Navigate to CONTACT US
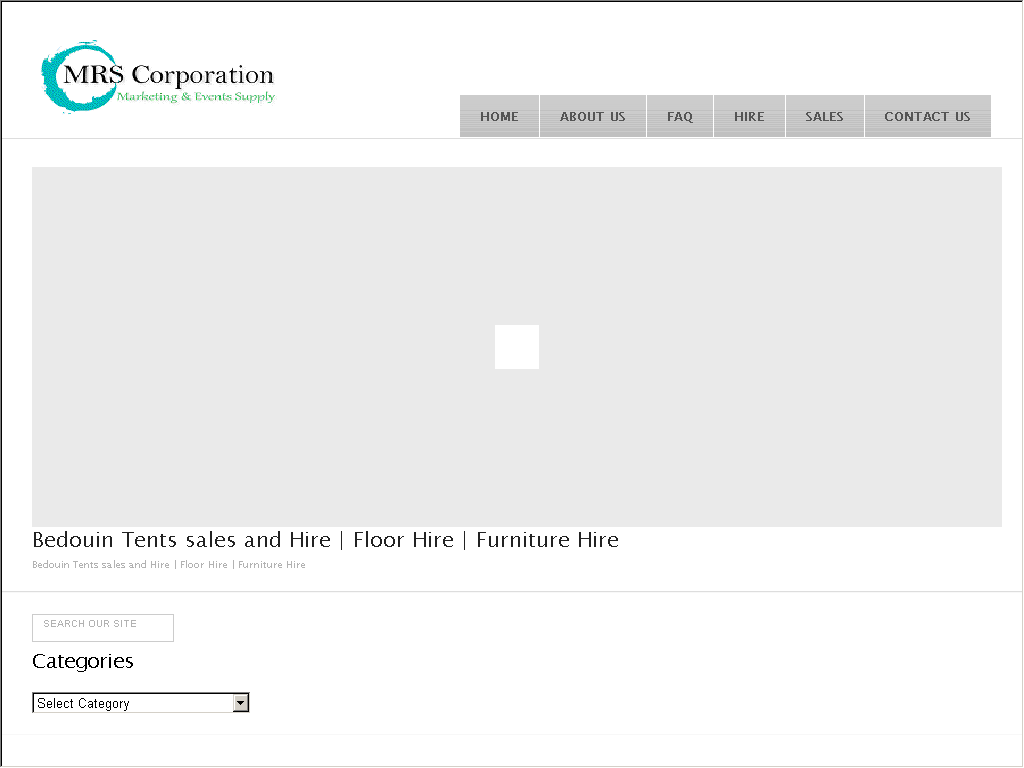This screenshot has width=1024, height=768. coord(927,116)
